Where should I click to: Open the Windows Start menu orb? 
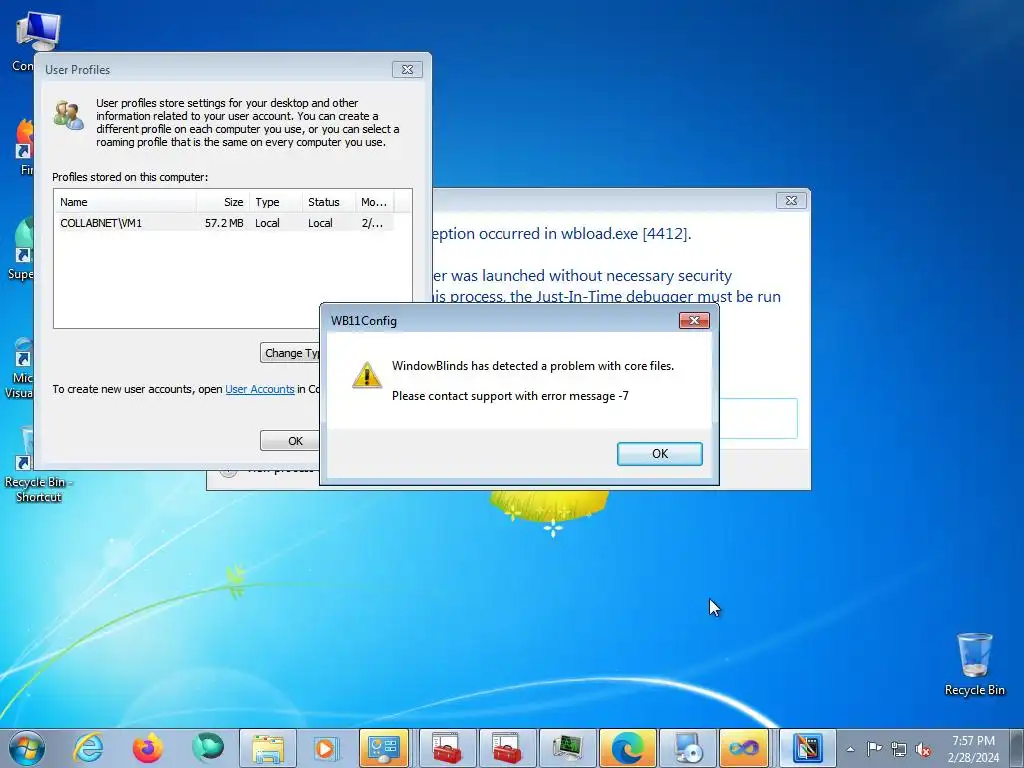(x=27, y=748)
